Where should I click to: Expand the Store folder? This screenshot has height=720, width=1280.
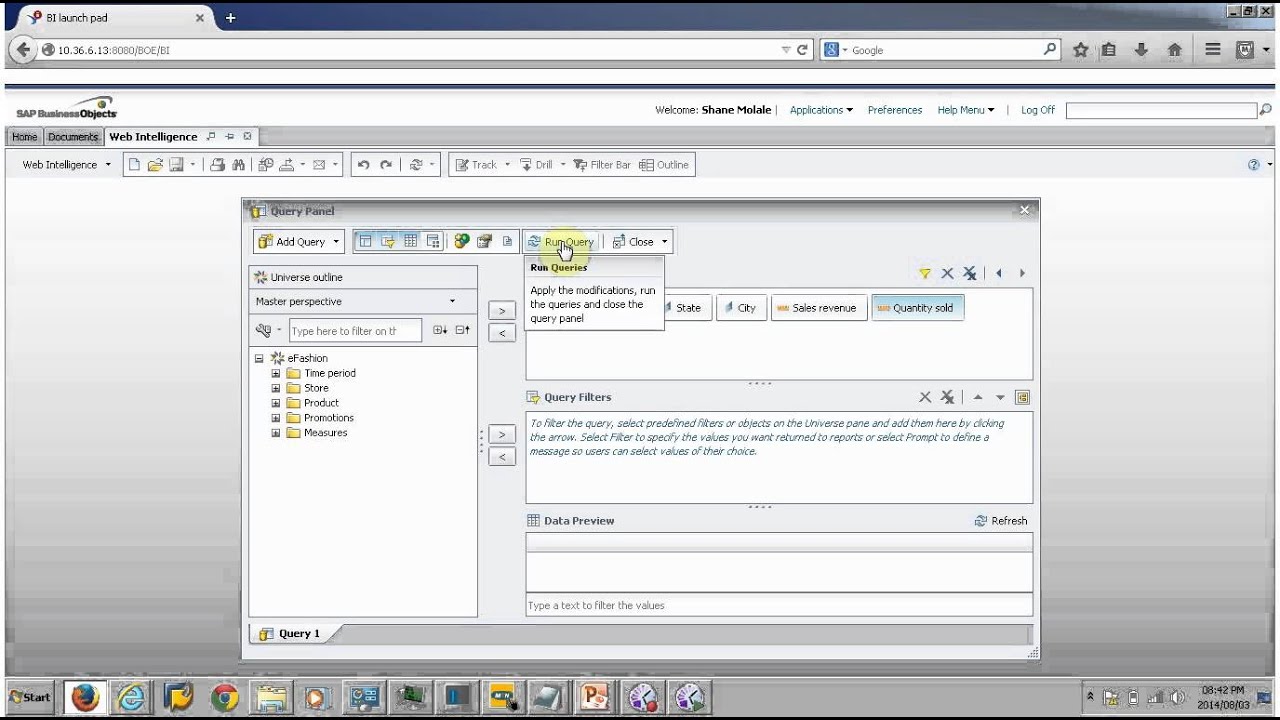[276, 388]
